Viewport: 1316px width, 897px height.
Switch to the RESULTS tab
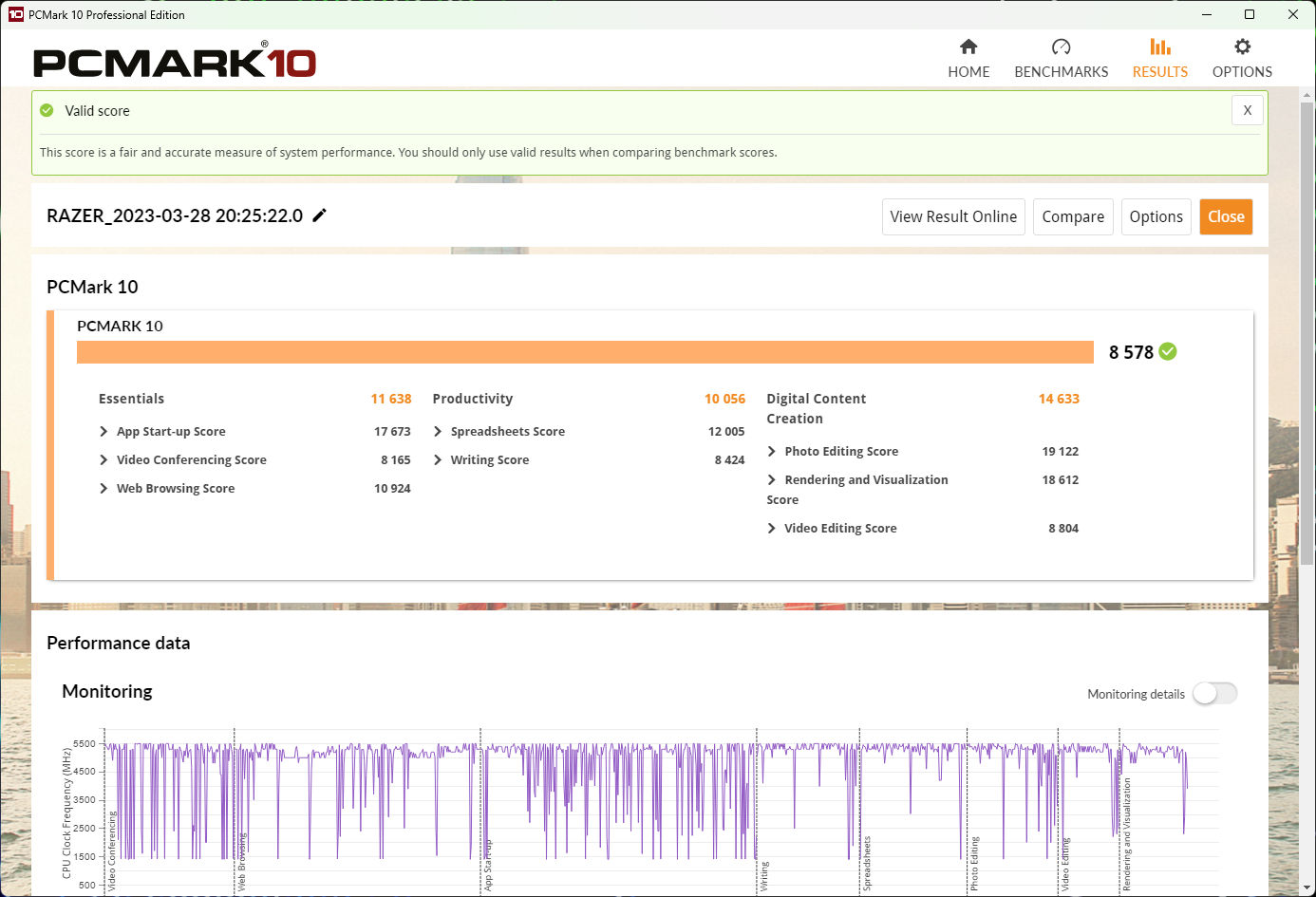tap(1159, 59)
